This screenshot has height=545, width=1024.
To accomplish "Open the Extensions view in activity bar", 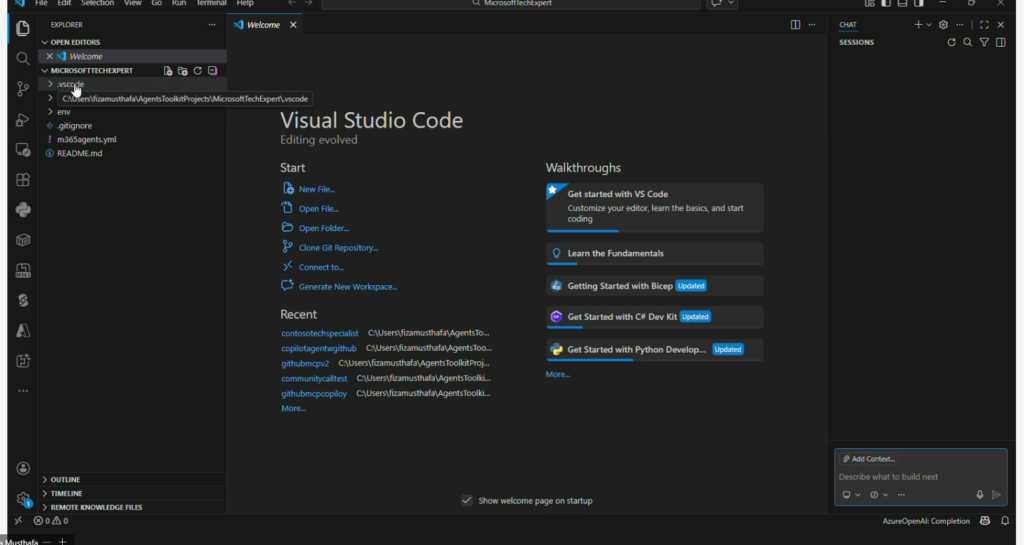I will tap(22, 180).
